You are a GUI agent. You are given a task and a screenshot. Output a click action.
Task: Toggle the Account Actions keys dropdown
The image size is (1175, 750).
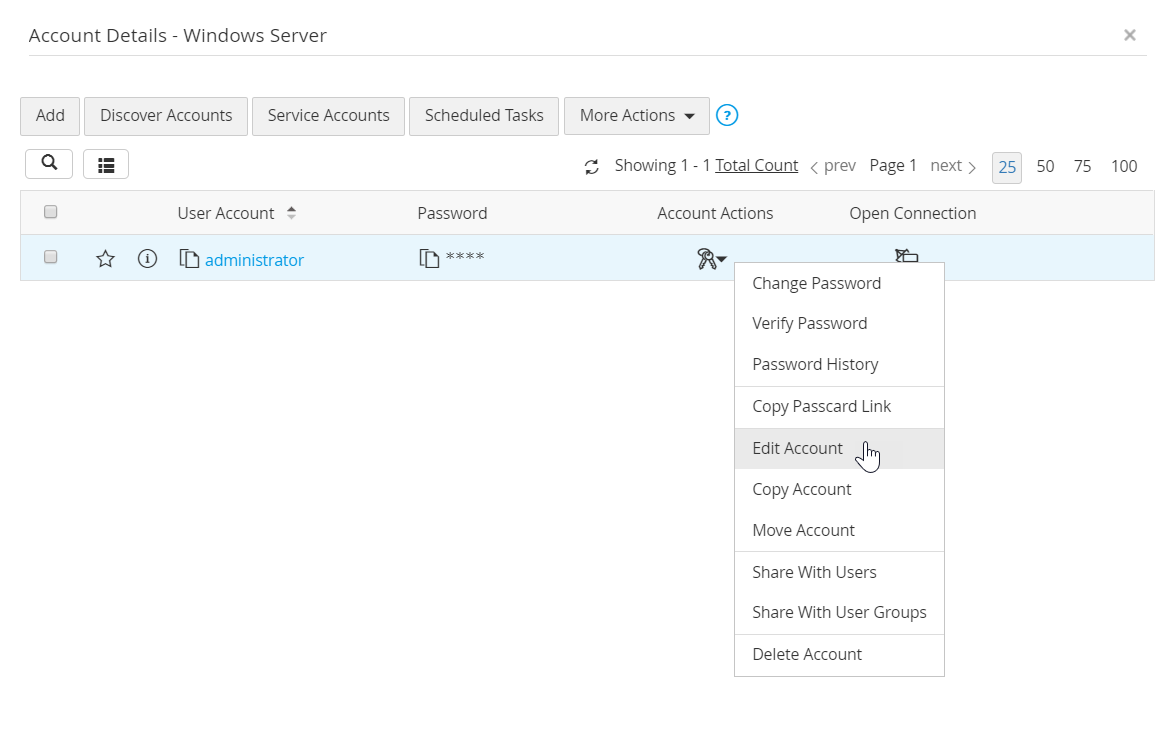pos(711,260)
